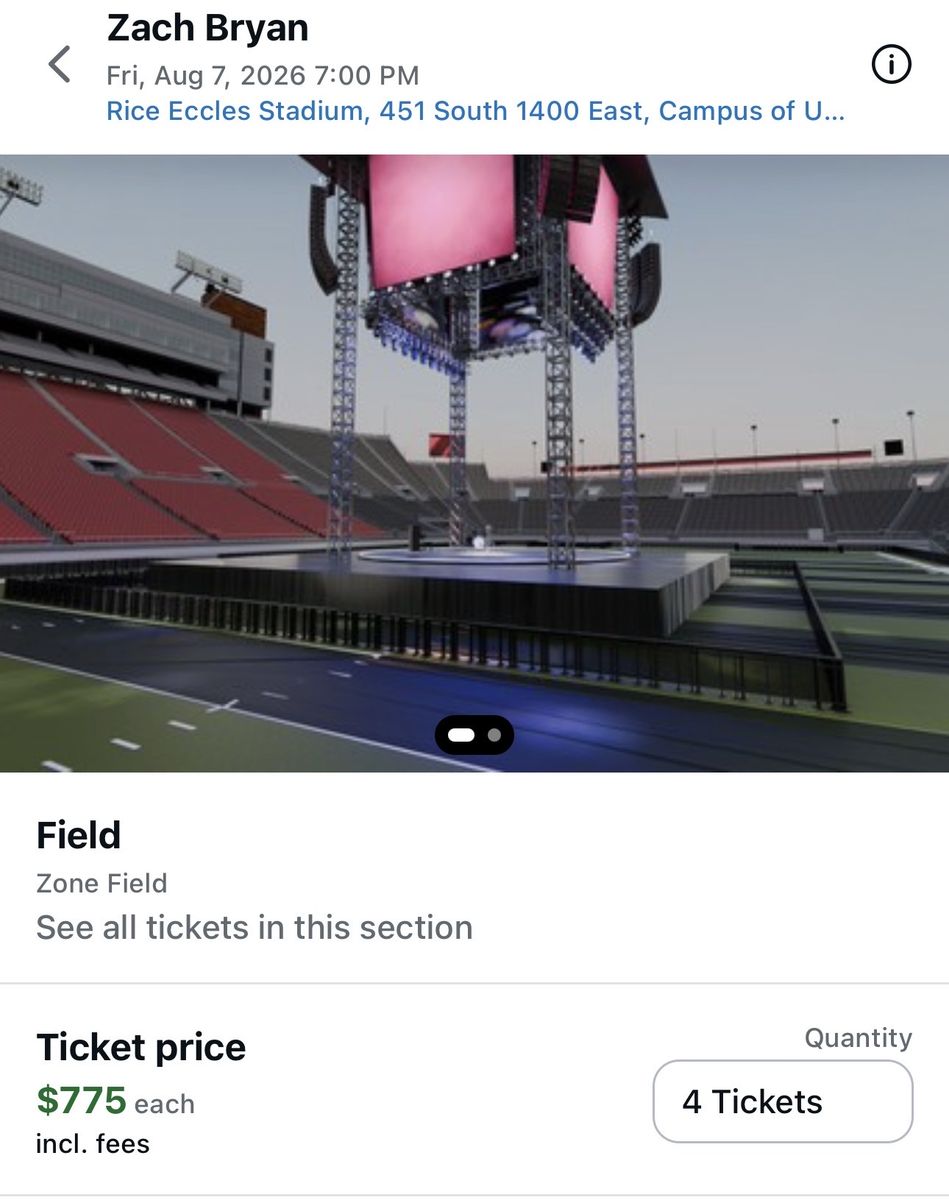The height and width of the screenshot is (1200, 949).
Task: Click the Ticket price heading
Action: [x=141, y=1047]
